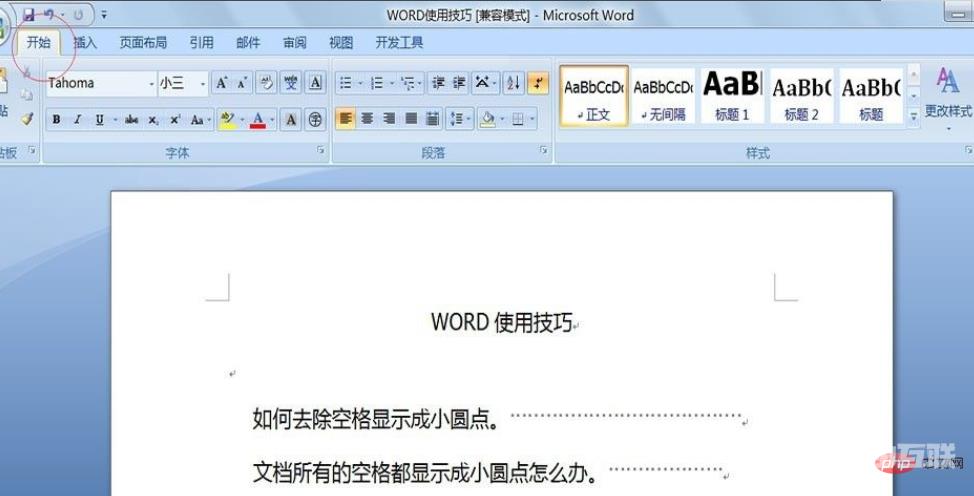Toggle show/hide paragraph marks button
The image size is (974, 496).
[538, 84]
